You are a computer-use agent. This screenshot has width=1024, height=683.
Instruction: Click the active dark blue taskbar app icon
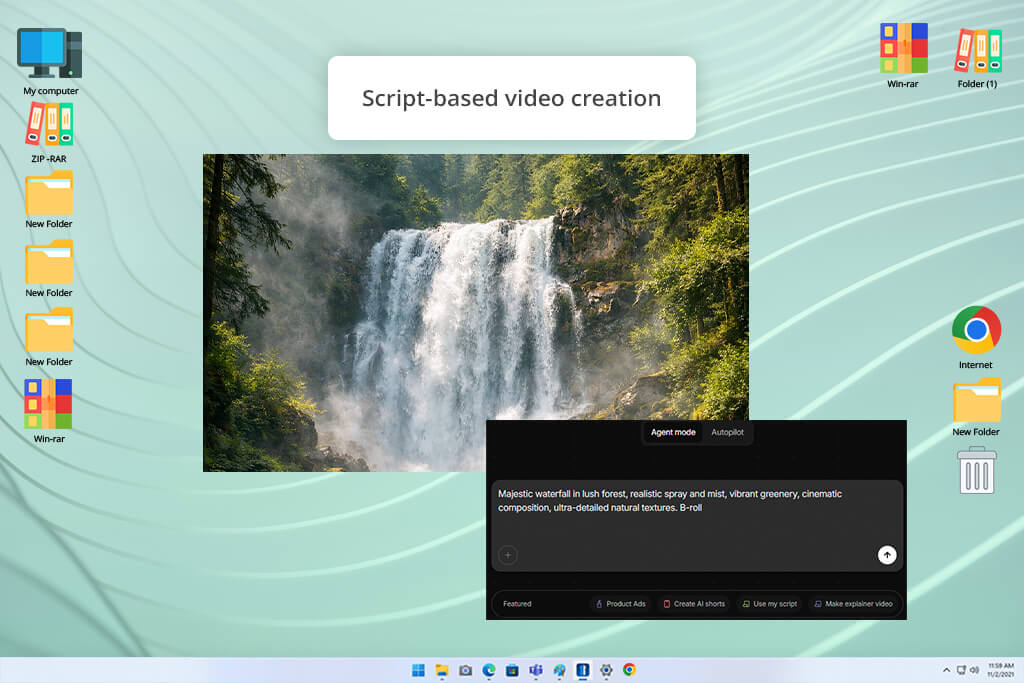(x=583, y=670)
